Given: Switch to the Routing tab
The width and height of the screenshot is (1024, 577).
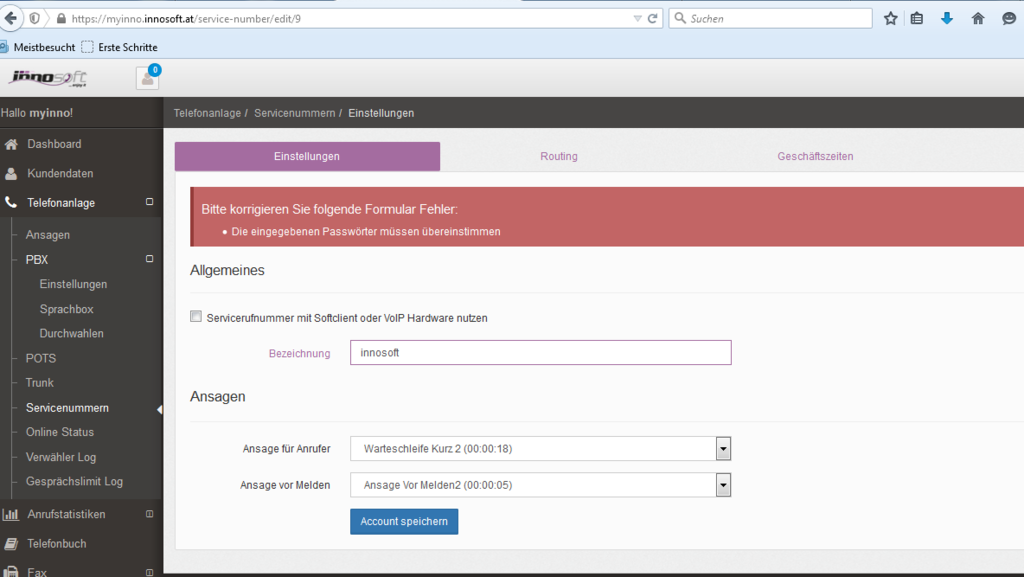Looking at the screenshot, I should coord(558,156).
